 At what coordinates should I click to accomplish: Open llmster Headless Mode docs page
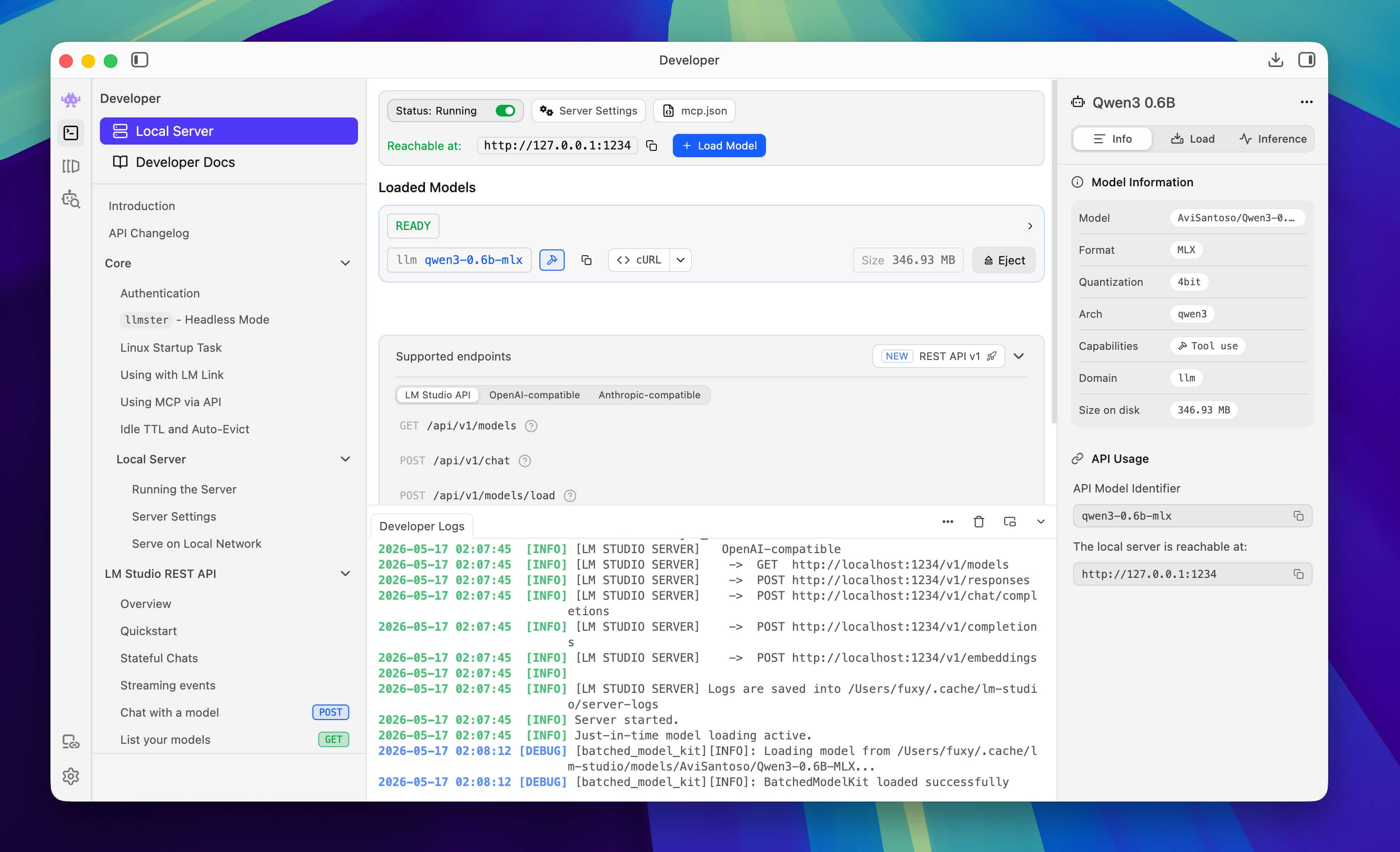coord(195,319)
